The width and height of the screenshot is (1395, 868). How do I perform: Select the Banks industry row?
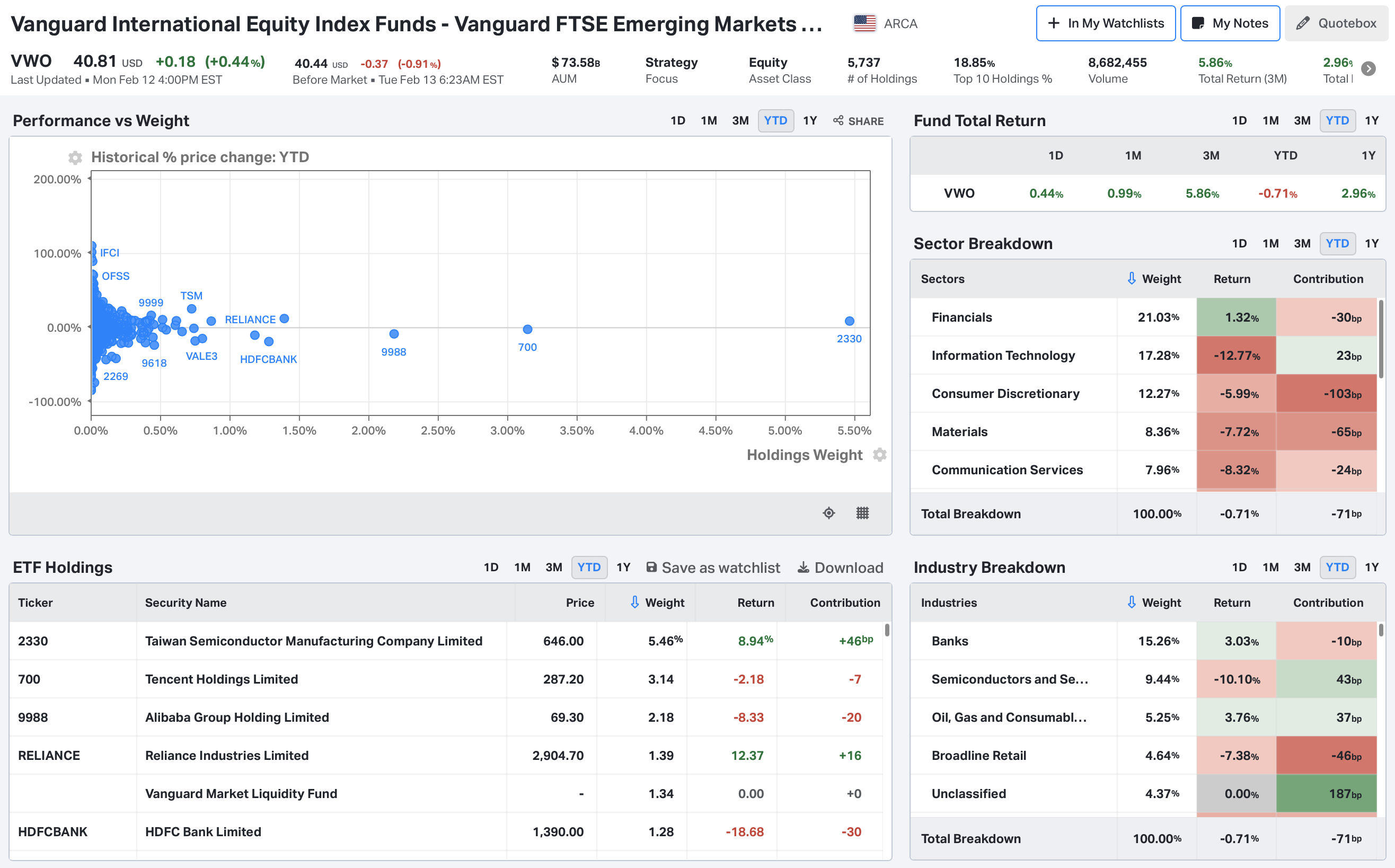(x=1144, y=641)
